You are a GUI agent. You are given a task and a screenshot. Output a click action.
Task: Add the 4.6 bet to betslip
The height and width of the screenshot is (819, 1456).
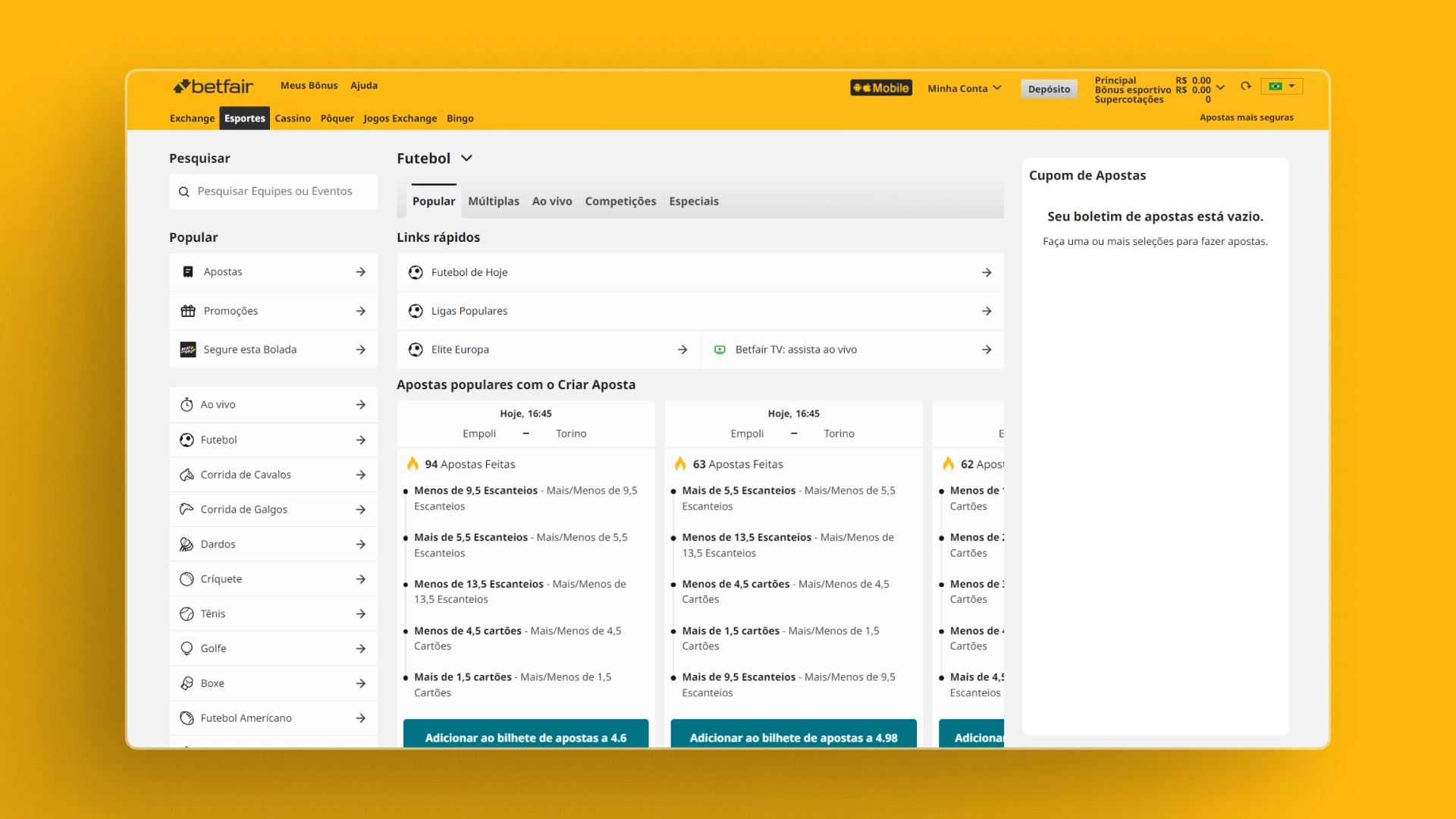coord(526,733)
